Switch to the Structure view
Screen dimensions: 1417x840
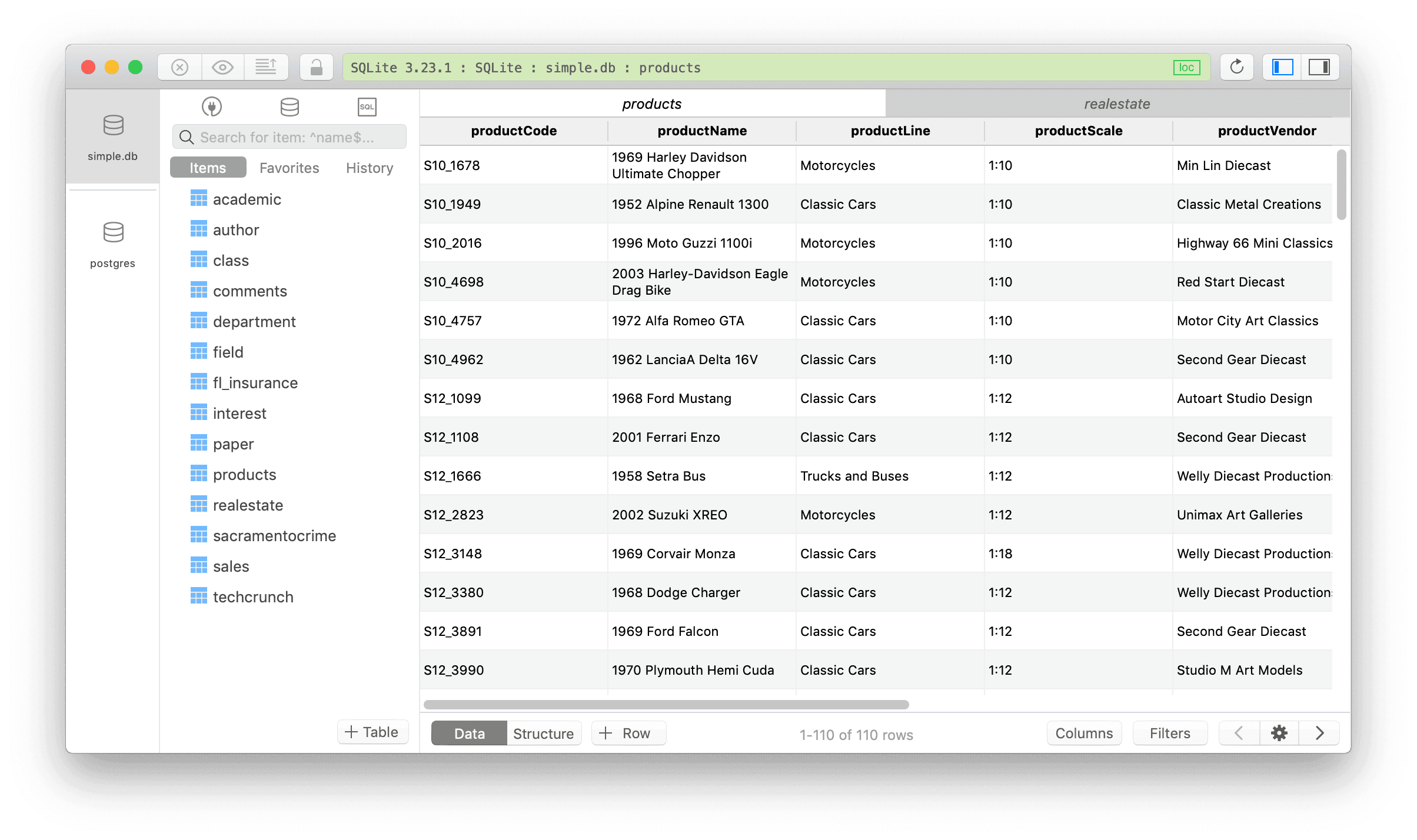click(543, 734)
